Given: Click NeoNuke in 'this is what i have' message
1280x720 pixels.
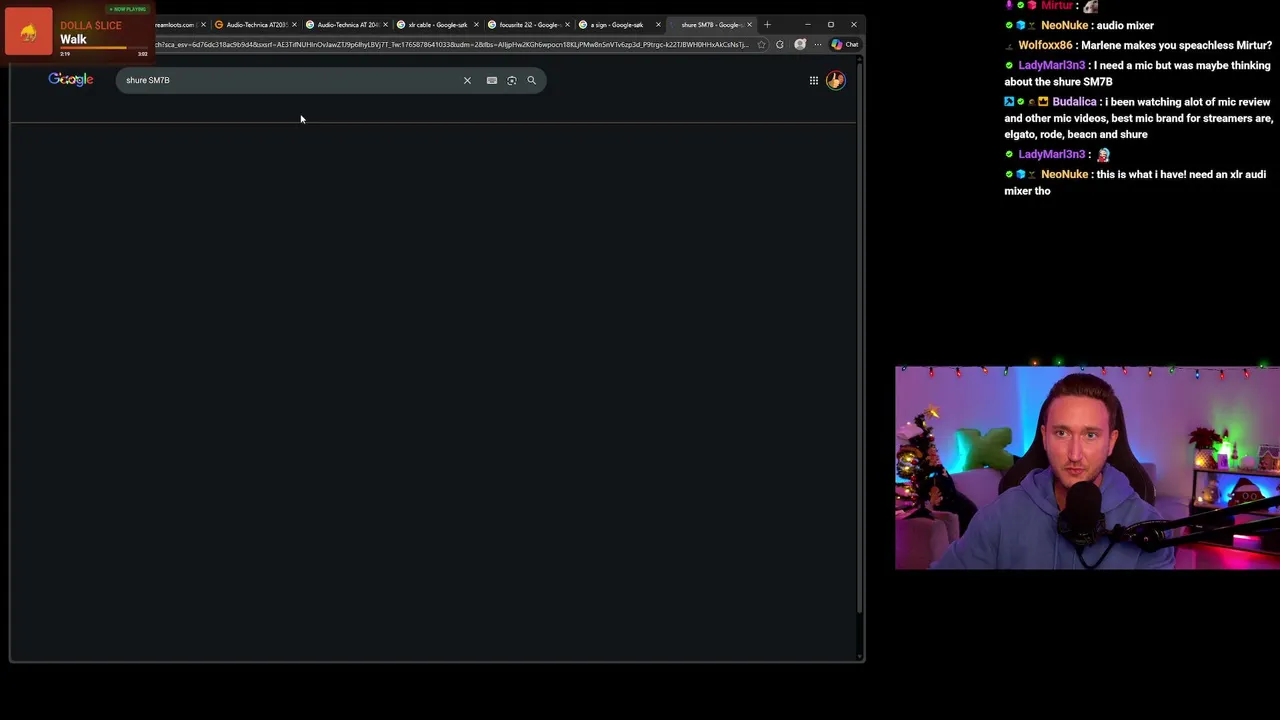Looking at the screenshot, I should click(x=1064, y=174).
